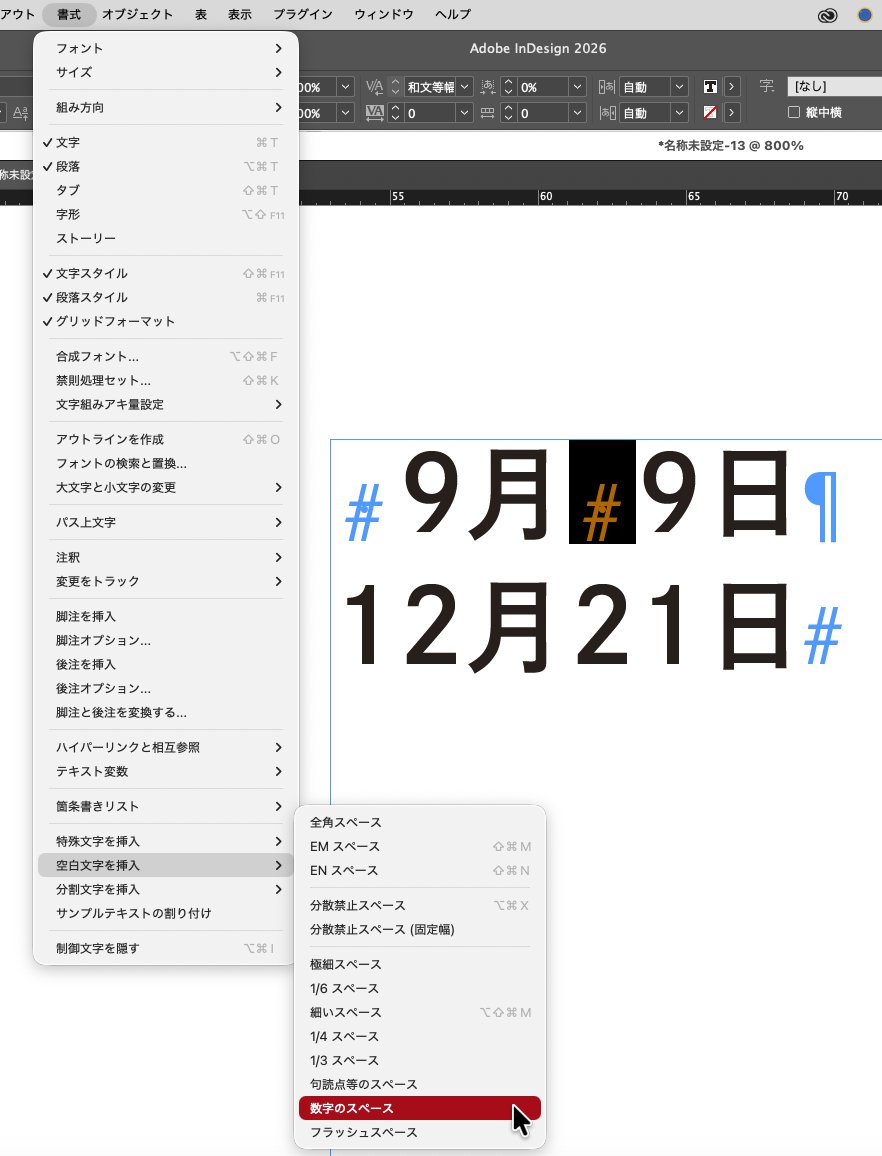Click the character style 字 icon
Viewport: 882px width, 1156px height.
click(x=767, y=86)
